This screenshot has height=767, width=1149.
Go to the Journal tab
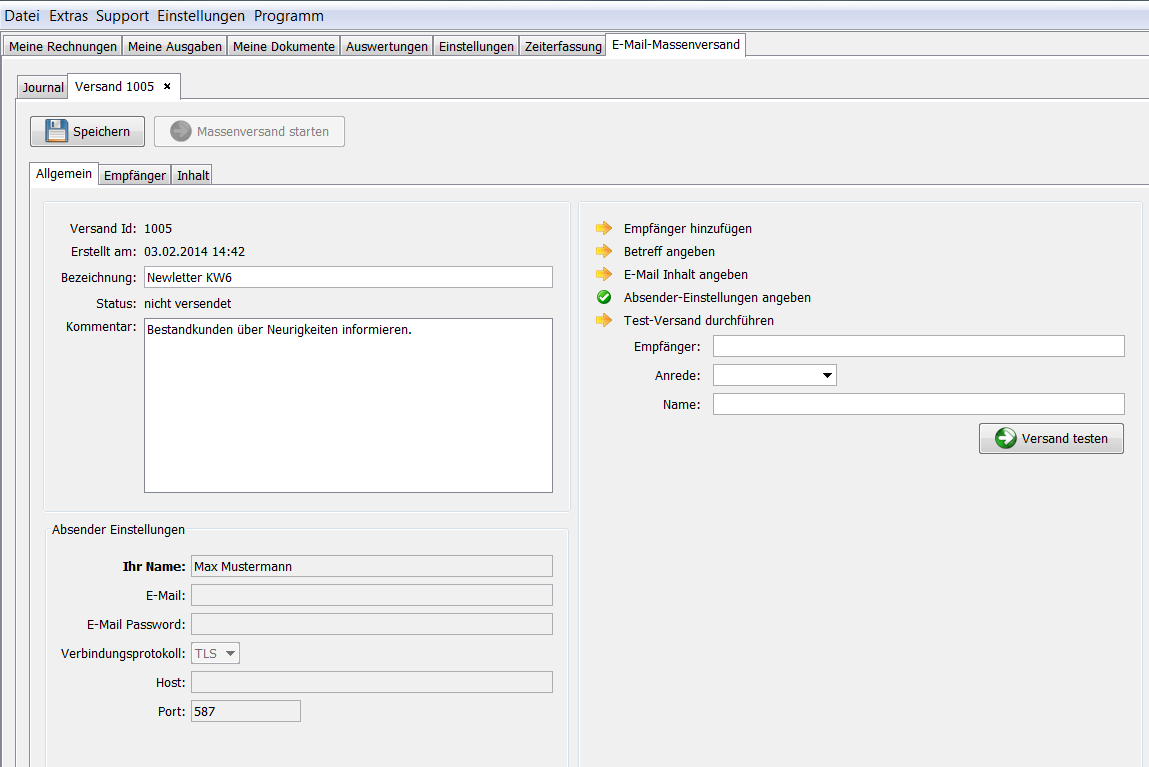tap(43, 88)
